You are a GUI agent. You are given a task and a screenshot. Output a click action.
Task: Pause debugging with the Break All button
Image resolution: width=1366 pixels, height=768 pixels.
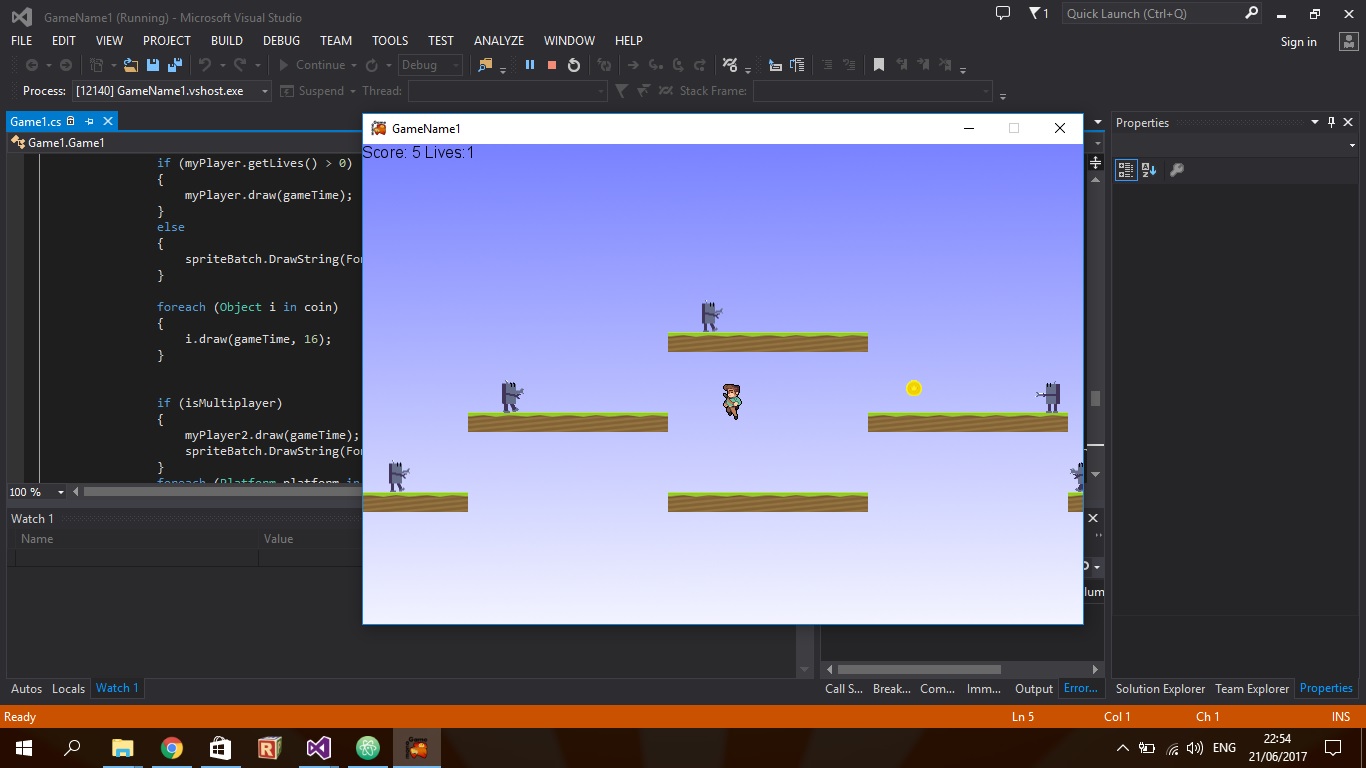coord(530,65)
